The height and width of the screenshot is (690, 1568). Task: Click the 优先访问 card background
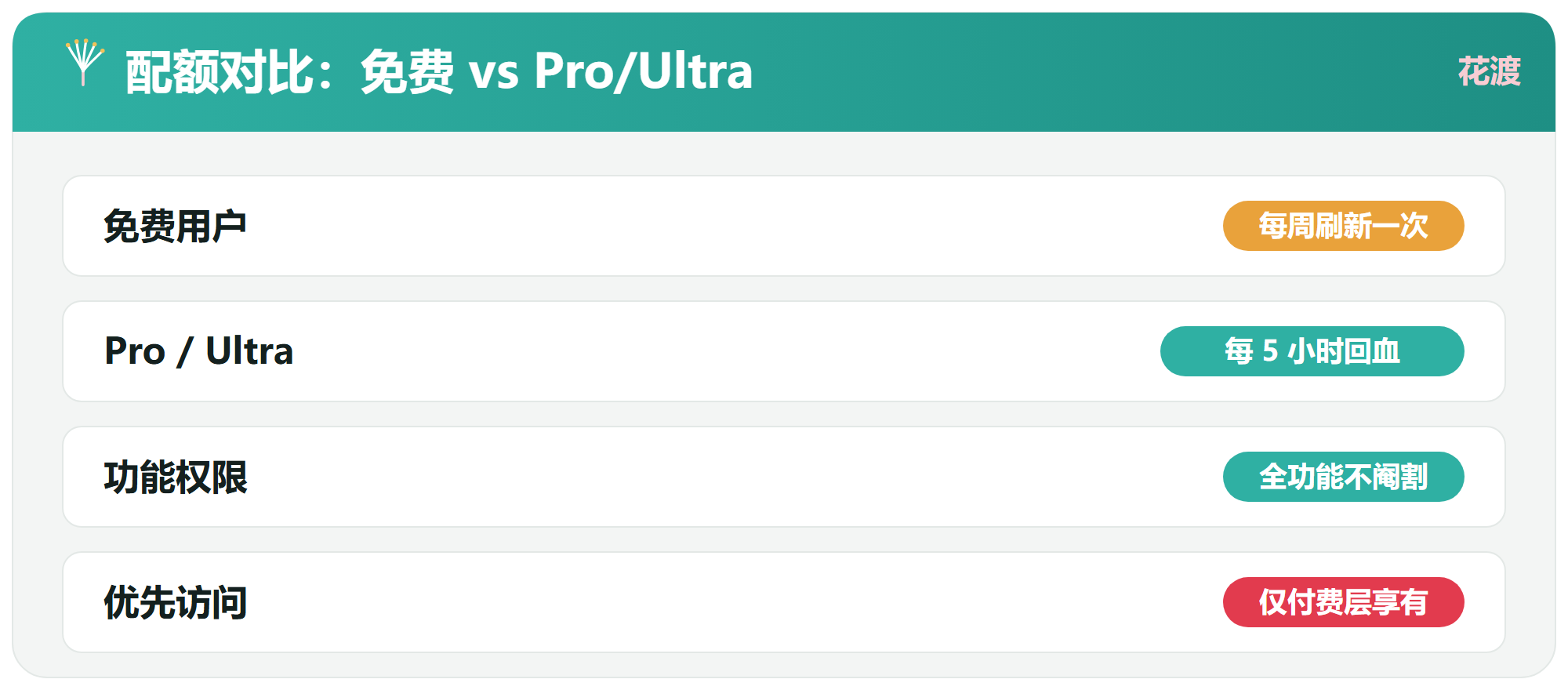pos(784,602)
